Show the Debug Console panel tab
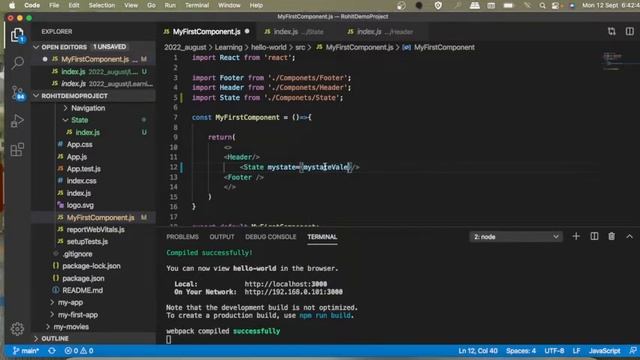640x360 pixels. 271,237
